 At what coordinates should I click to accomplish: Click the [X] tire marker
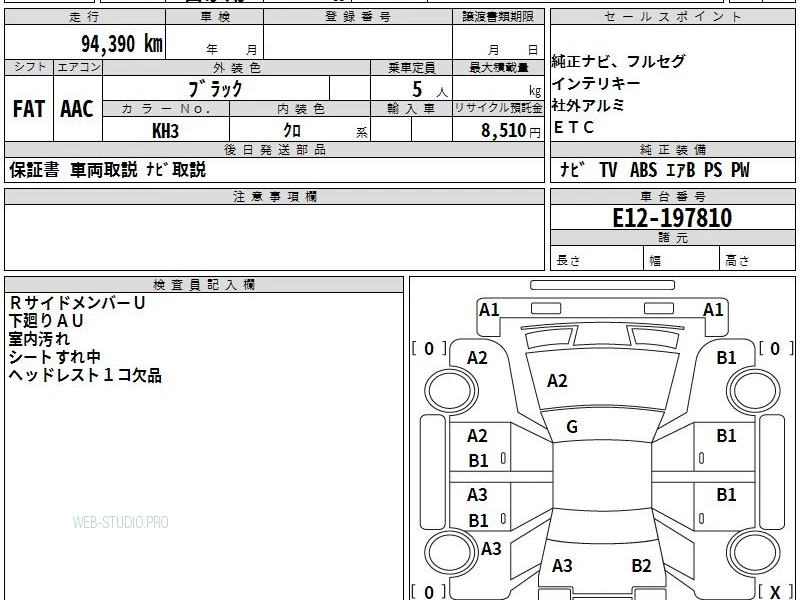776,592
